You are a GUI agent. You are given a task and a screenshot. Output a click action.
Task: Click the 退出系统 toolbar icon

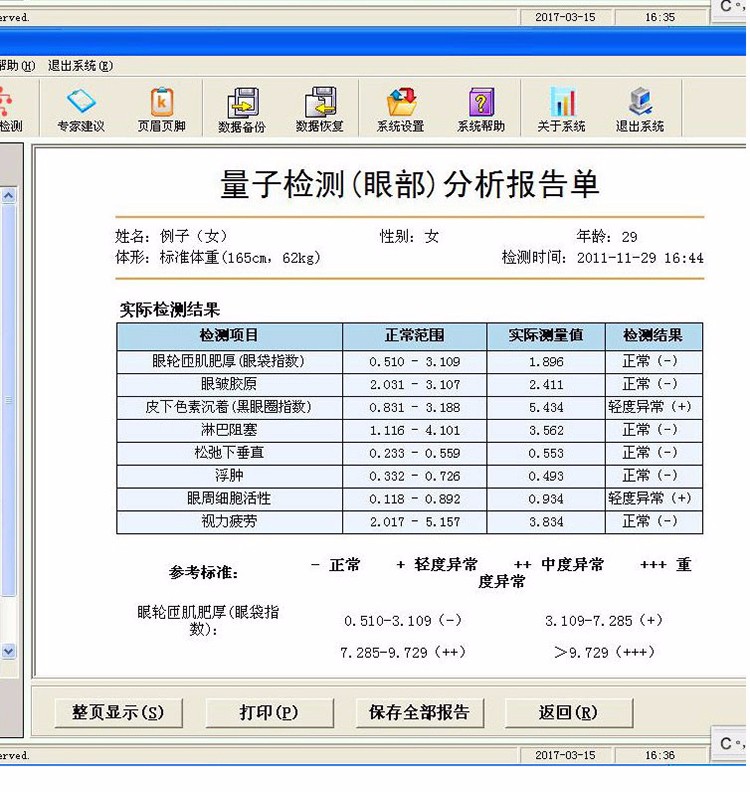point(640,109)
